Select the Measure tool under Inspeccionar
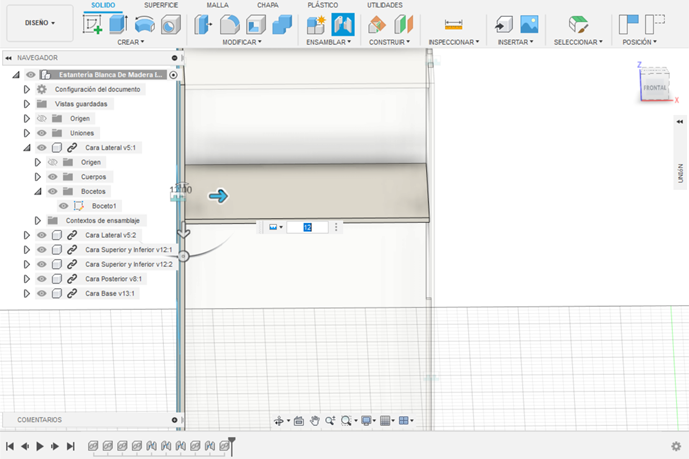 coord(453,25)
